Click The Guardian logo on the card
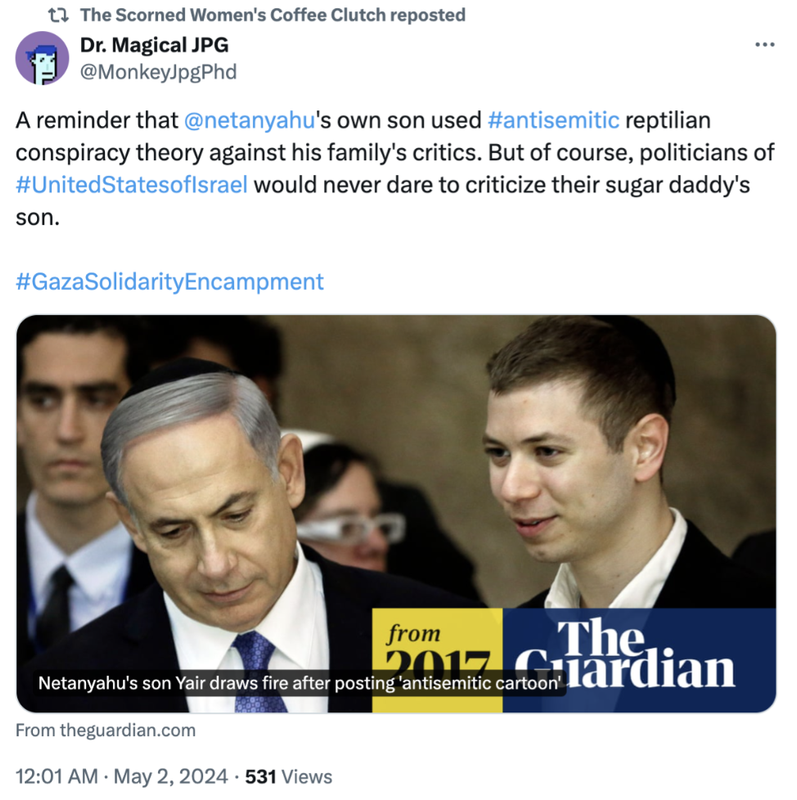The height and width of the screenshot is (800, 797). point(639,660)
